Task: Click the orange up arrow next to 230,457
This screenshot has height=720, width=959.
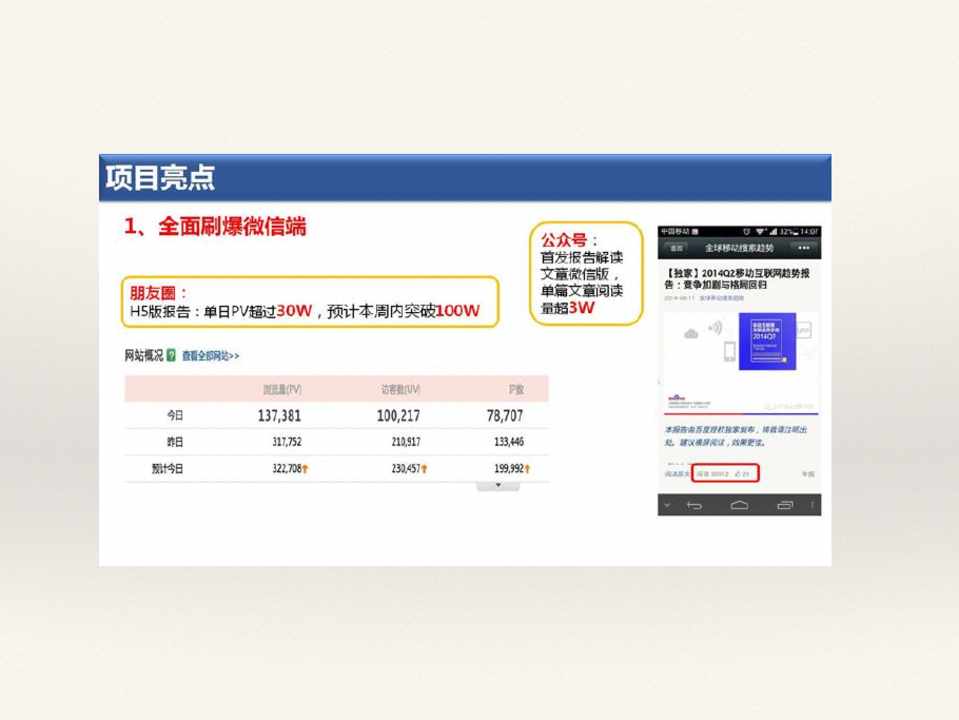Action: point(425,468)
